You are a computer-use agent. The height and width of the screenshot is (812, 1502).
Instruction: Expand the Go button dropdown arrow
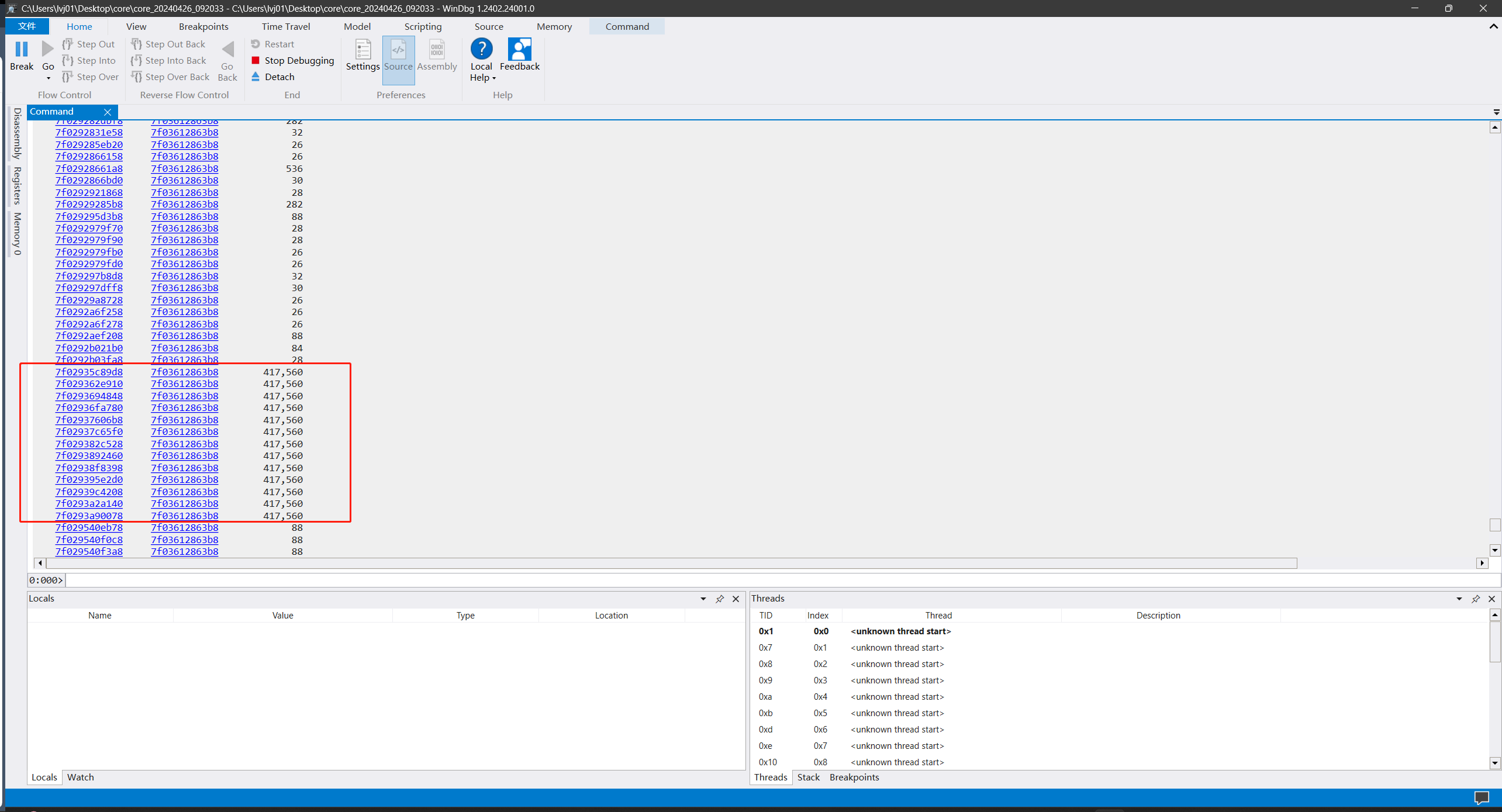tap(48, 78)
